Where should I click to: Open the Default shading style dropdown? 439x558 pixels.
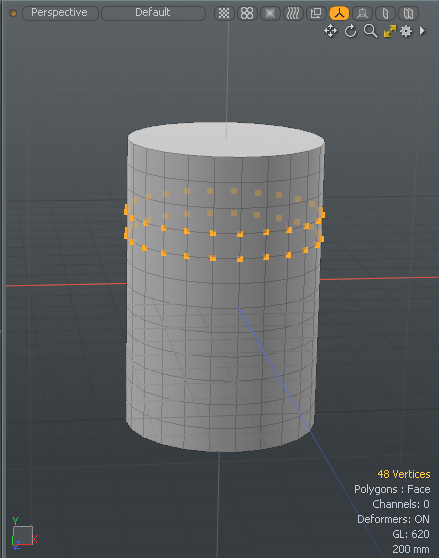153,13
